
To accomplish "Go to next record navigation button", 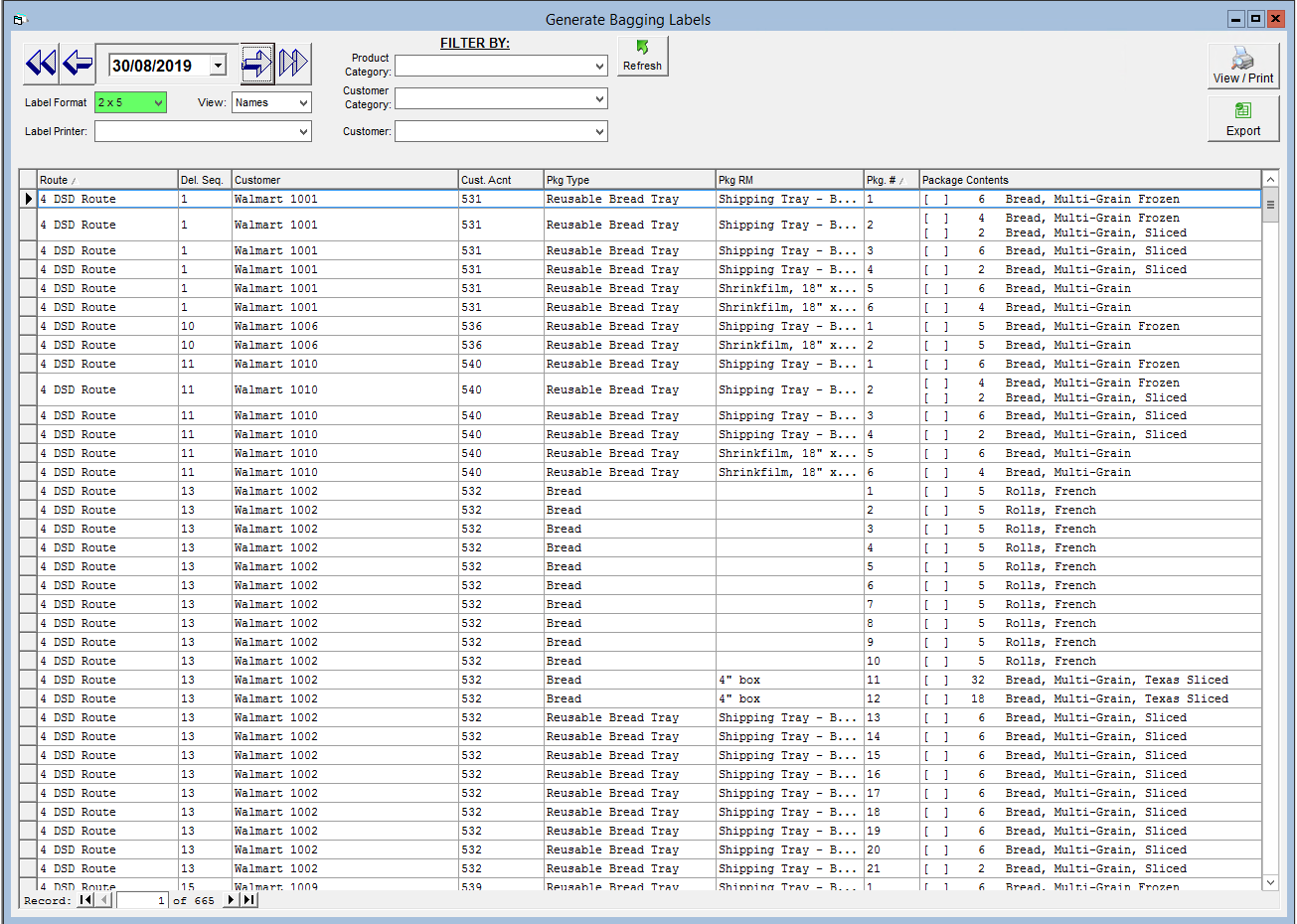I will (231, 899).
